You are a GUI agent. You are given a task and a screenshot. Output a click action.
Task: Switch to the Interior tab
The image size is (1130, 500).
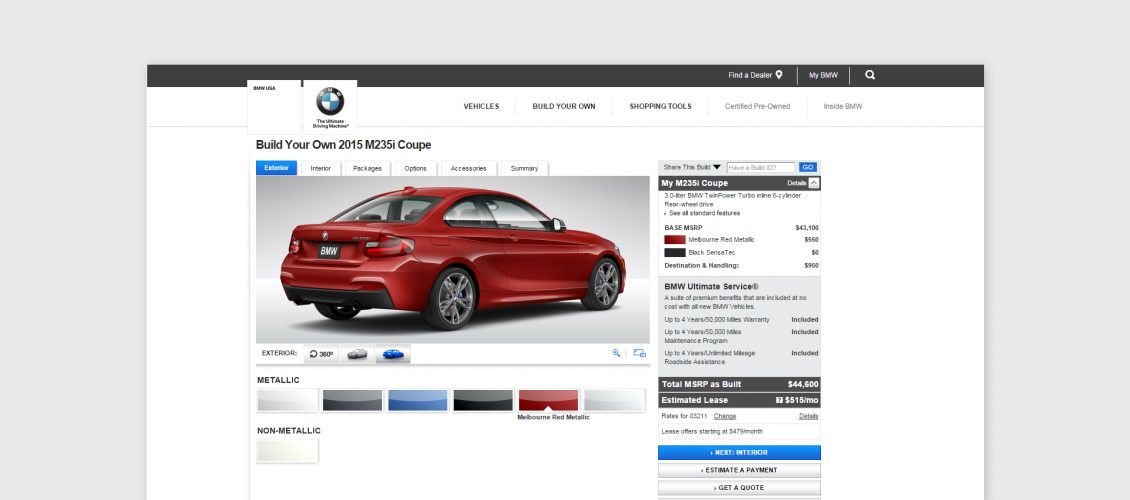point(321,169)
